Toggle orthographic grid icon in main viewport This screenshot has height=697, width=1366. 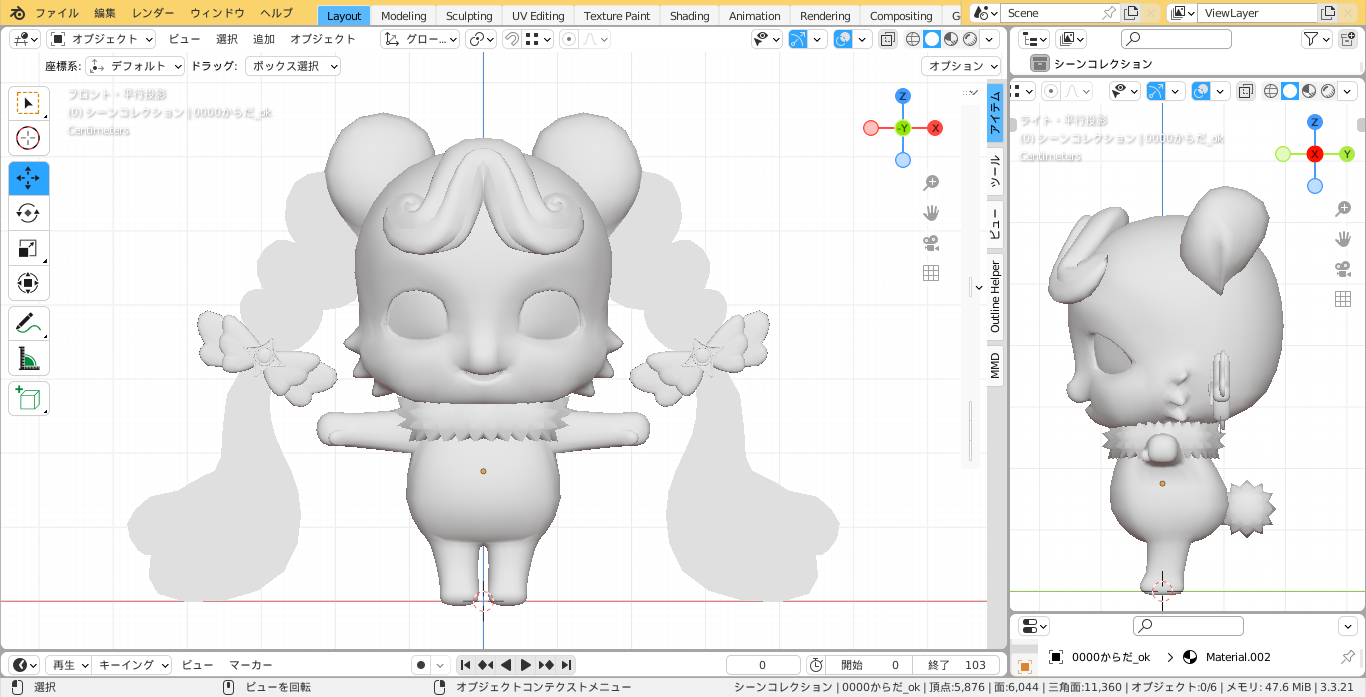[x=931, y=273]
